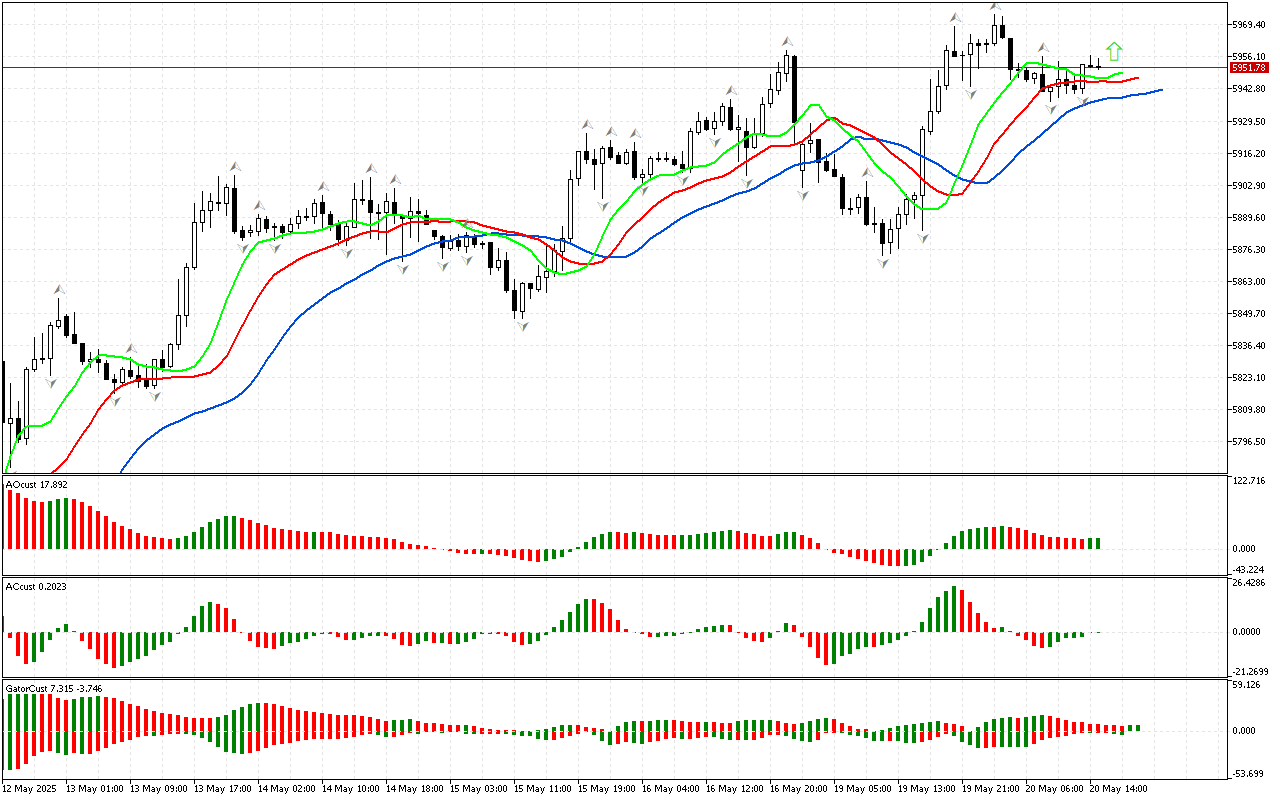This screenshot has width=1280, height=800.
Task: Click the green up arrow signal
Action: pos(1114,51)
